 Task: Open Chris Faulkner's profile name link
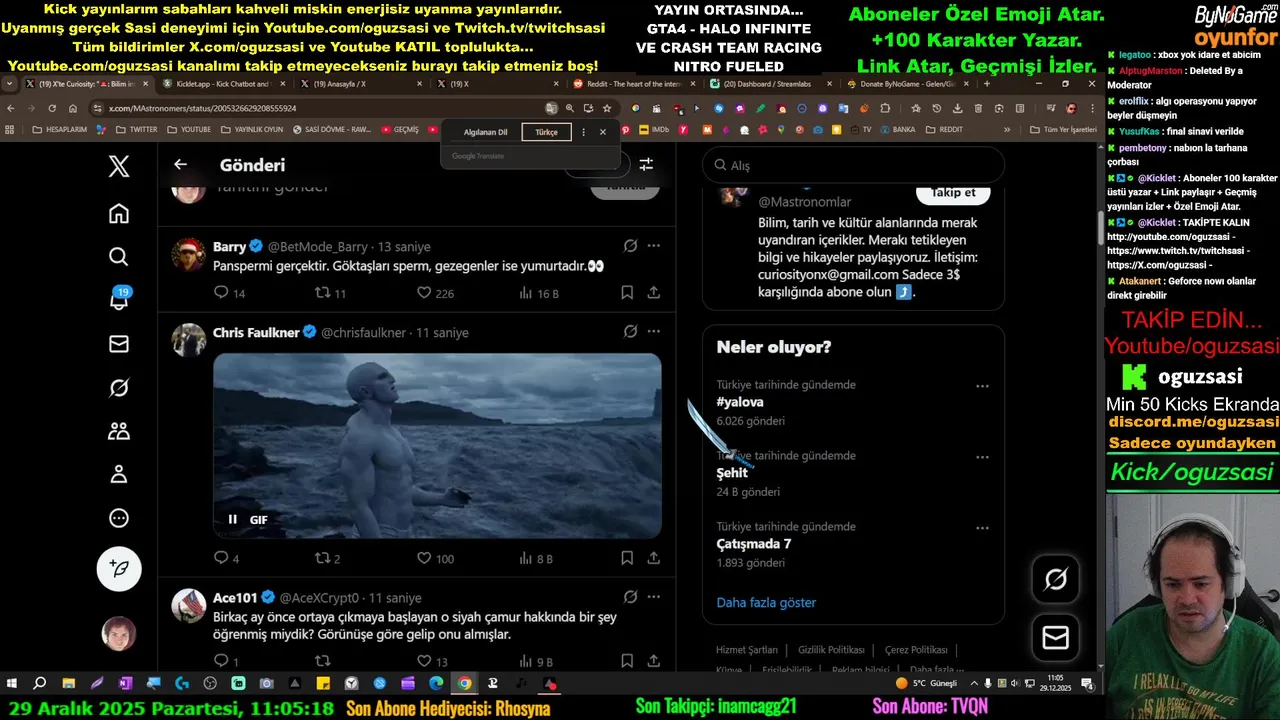click(x=257, y=332)
